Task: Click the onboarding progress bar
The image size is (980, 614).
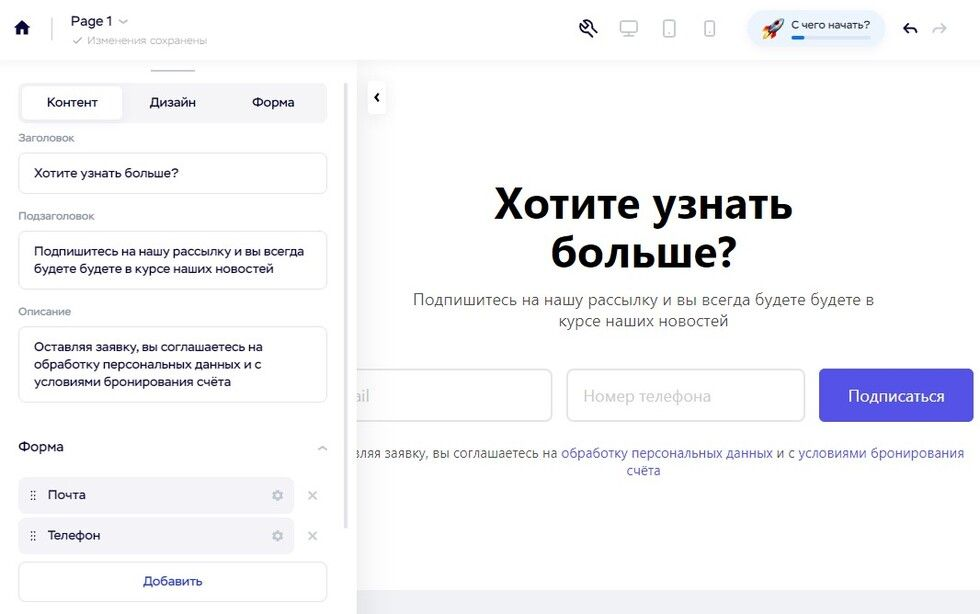Action: pyautogui.click(x=830, y=38)
